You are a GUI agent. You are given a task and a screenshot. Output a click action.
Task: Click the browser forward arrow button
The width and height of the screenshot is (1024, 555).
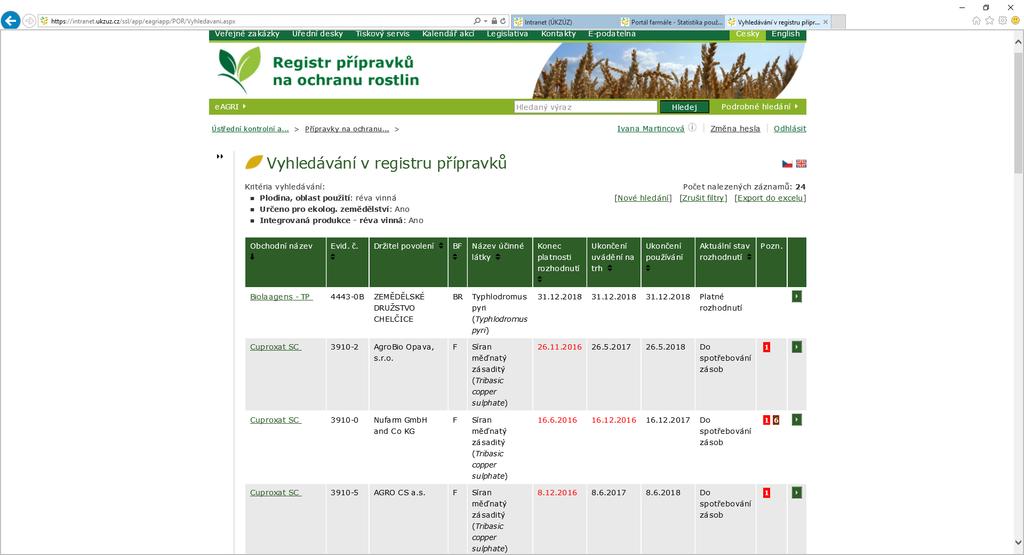pos(29,21)
